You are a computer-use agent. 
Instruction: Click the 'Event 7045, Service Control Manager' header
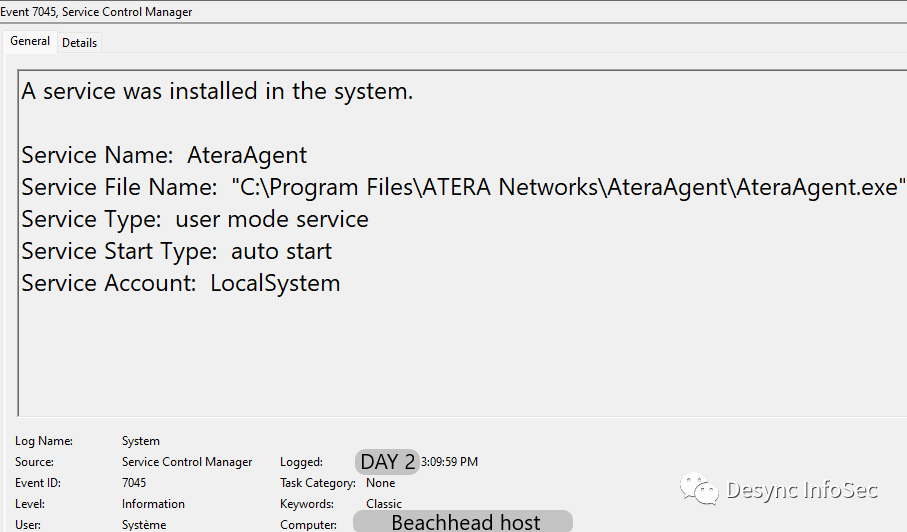96,12
